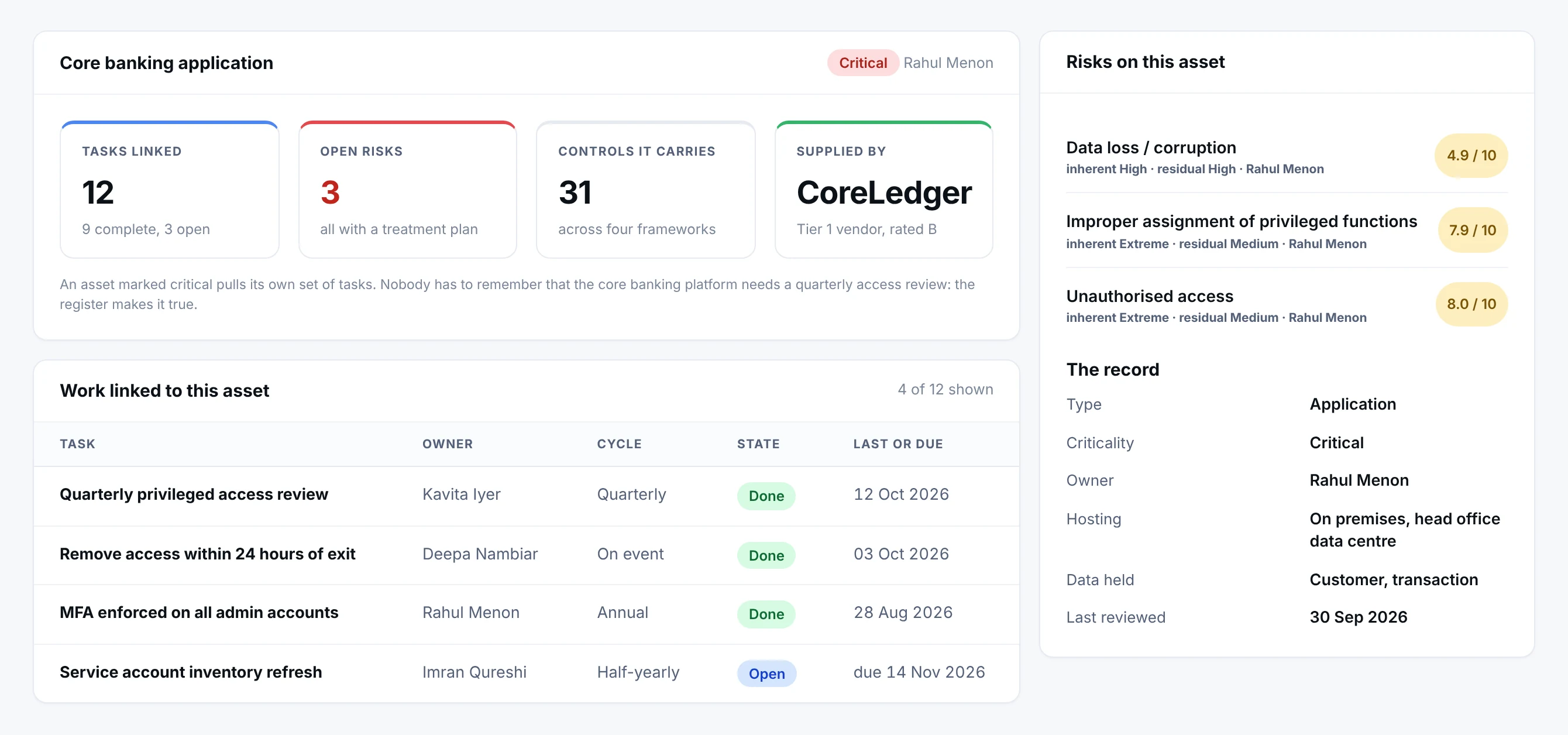Image resolution: width=1568 pixels, height=735 pixels.
Task: Click the Done badge for the Remove access task
Action: pos(766,555)
